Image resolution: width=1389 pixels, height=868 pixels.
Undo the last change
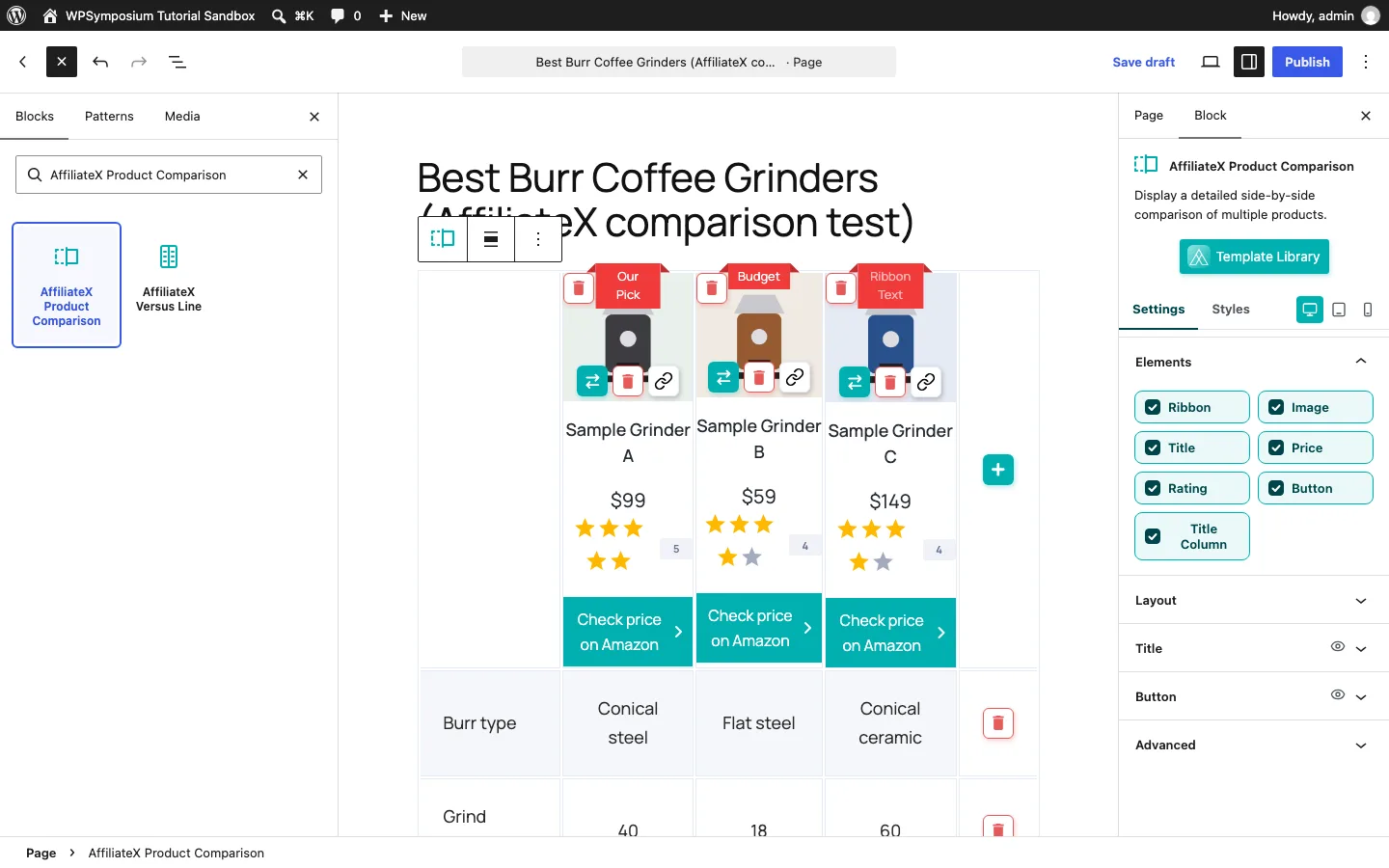click(x=100, y=62)
